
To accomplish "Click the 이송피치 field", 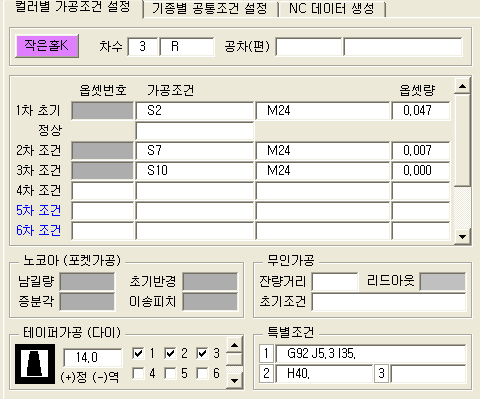I will click(210, 302).
